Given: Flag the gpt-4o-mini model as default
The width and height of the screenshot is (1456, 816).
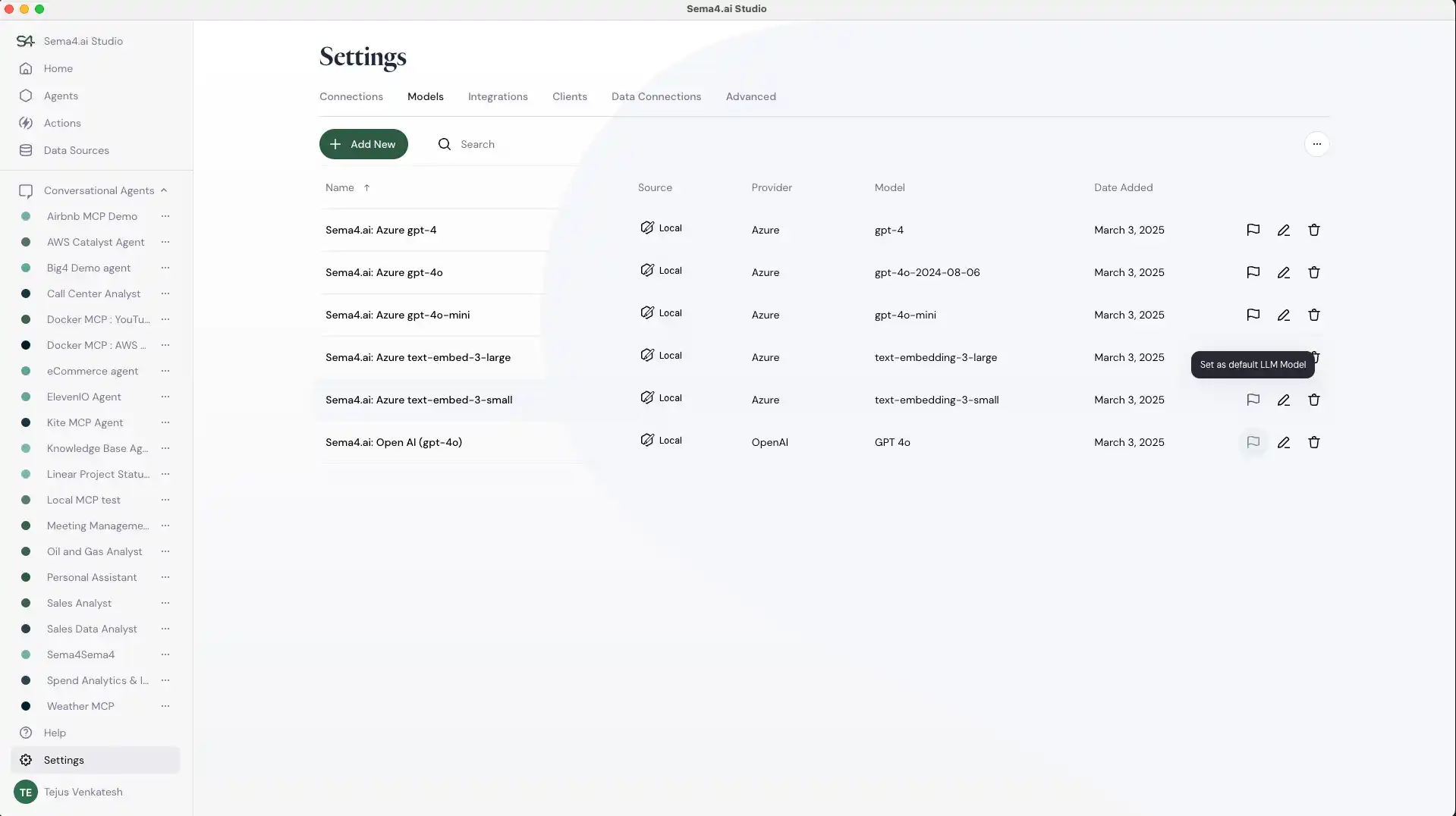Looking at the screenshot, I should coord(1253,315).
